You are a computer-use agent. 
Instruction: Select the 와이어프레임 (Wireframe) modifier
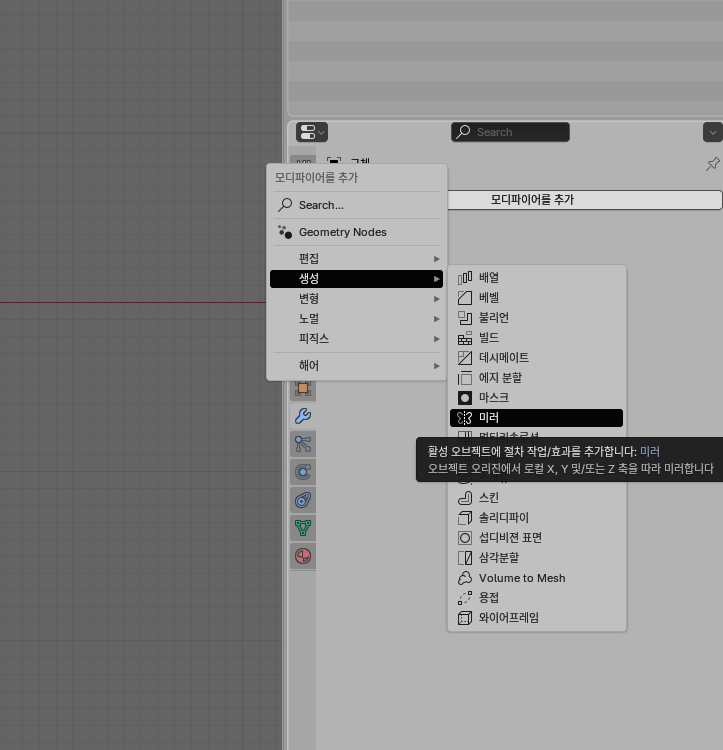pos(537,618)
